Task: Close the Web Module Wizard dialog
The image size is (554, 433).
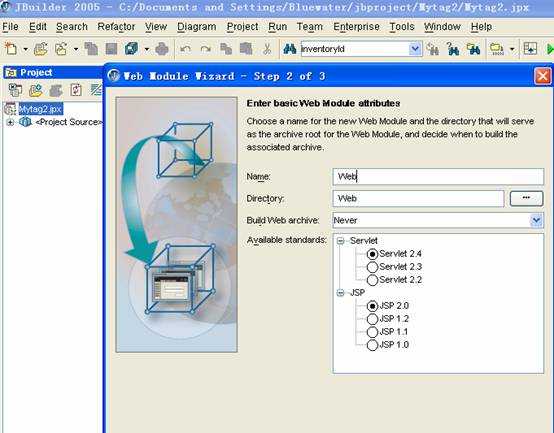Action: pos(543,76)
